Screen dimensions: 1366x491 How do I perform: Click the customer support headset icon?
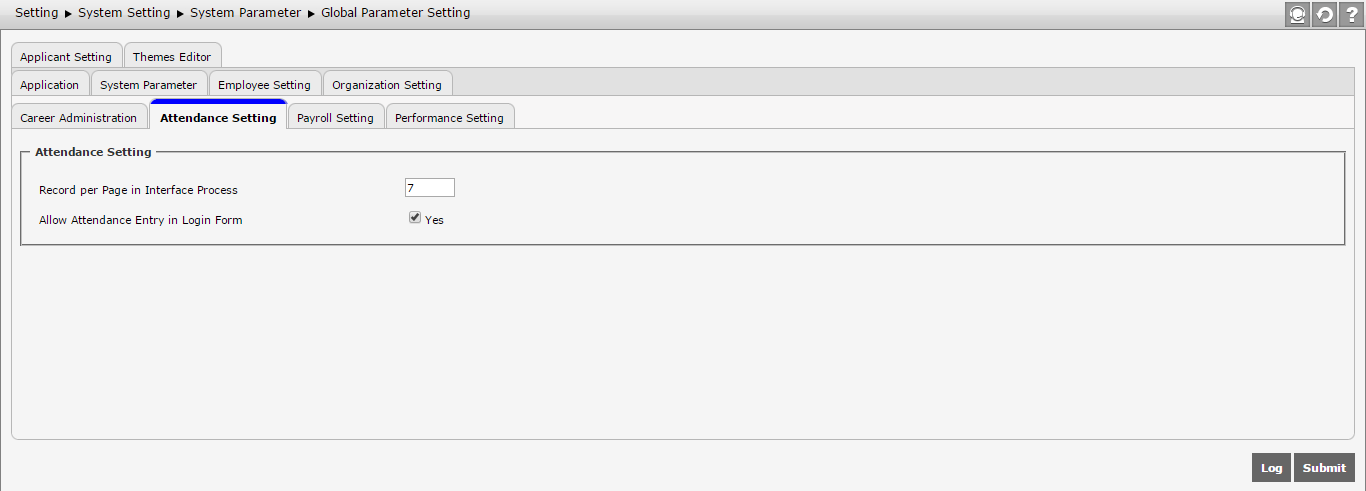click(1297, 15)
